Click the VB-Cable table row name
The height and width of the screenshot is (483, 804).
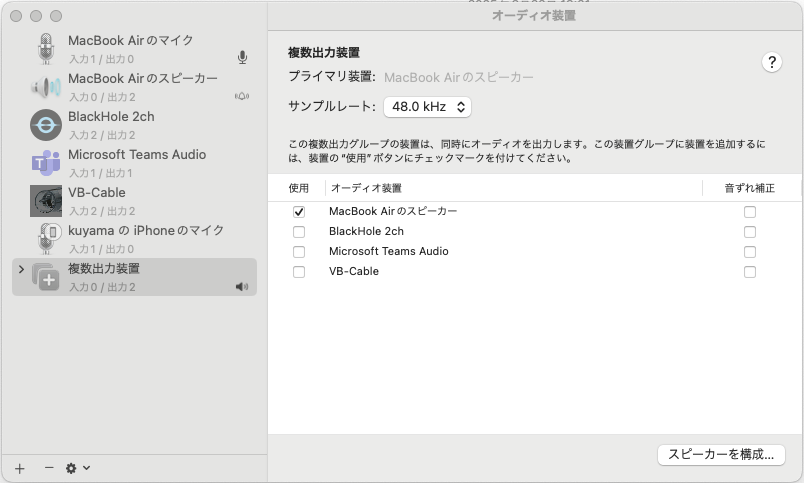coord(354,271)
